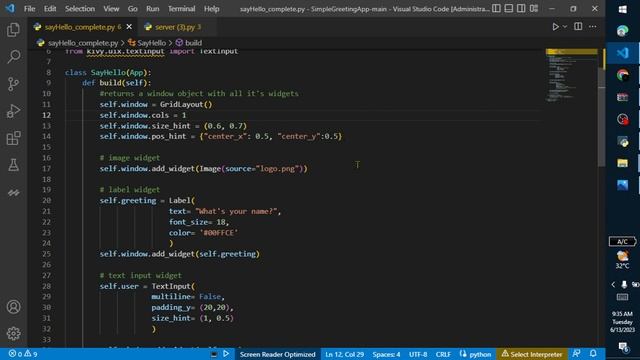640x360 pixels.
Task: Open the Edit menu
Action: [50, 9]
